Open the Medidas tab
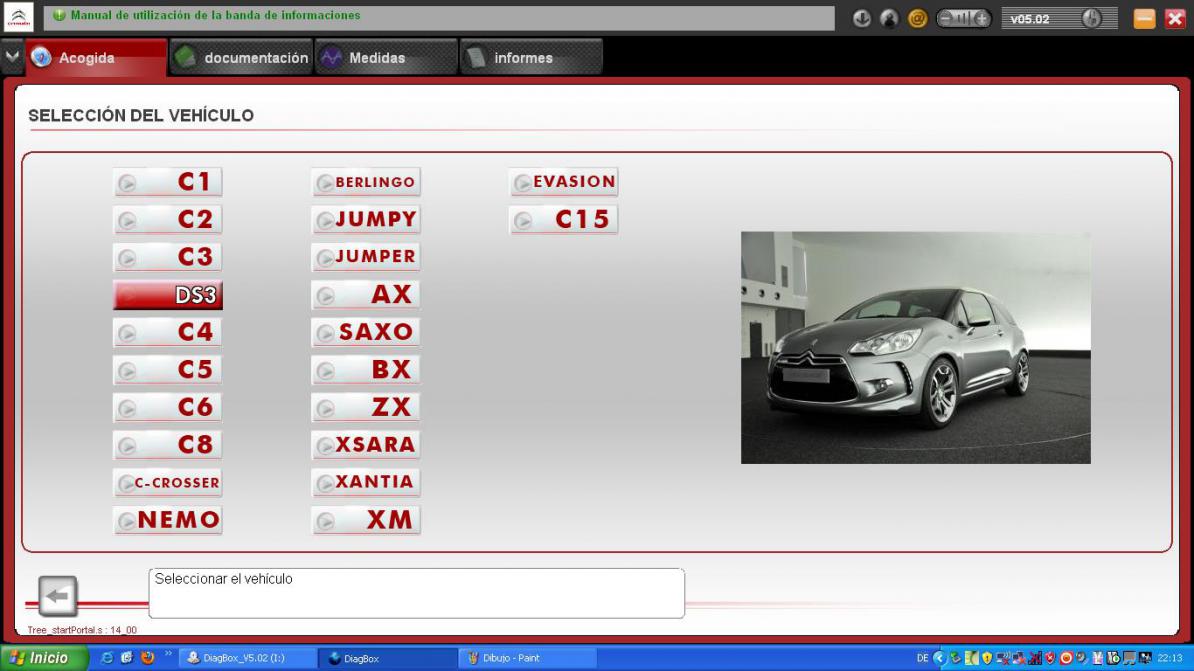 [386, 57]
